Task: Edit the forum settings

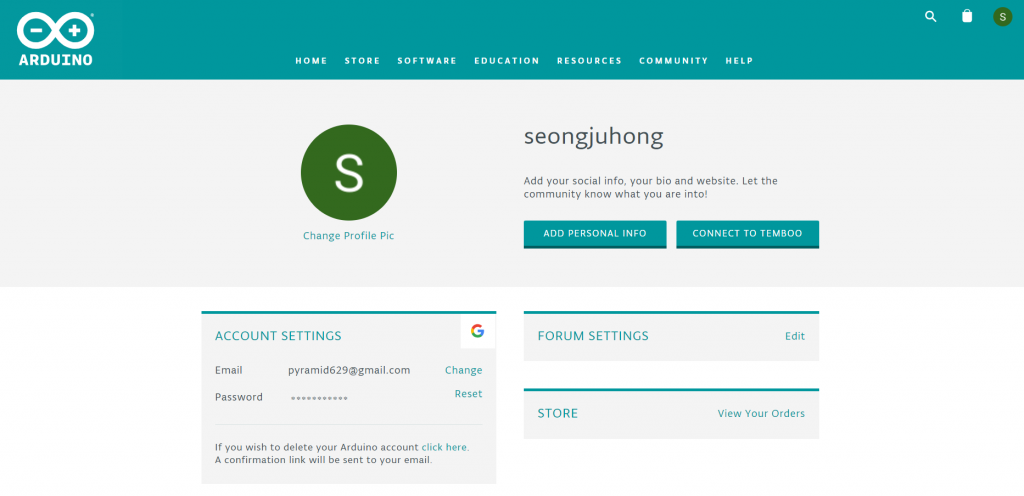Action: coord(795,336)
